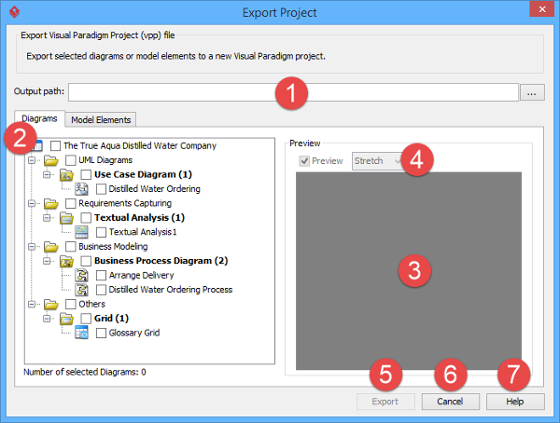Check the Use Case Diagram (1) checkbox
The image size is (560, 423).
click(x=86, y=175)
